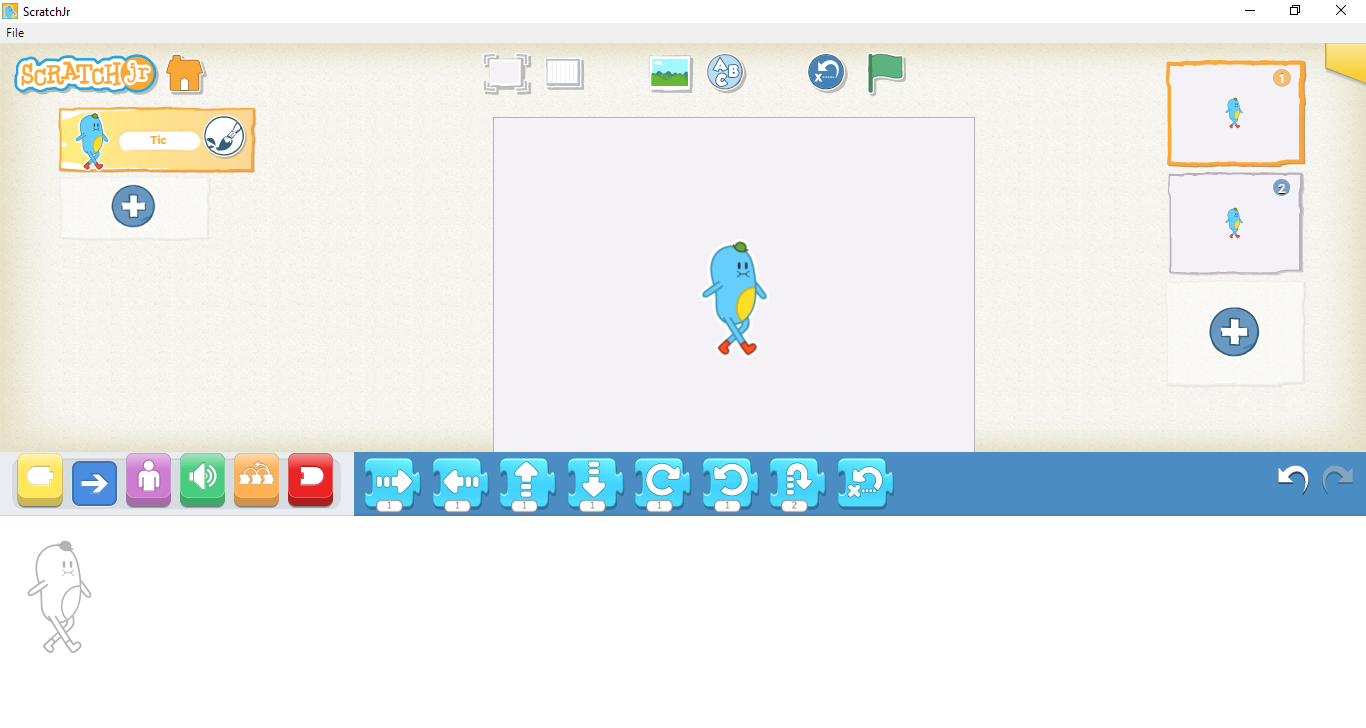Click the Home house icon
This screenshot has height=728, width=1366.
coord(185,74)
